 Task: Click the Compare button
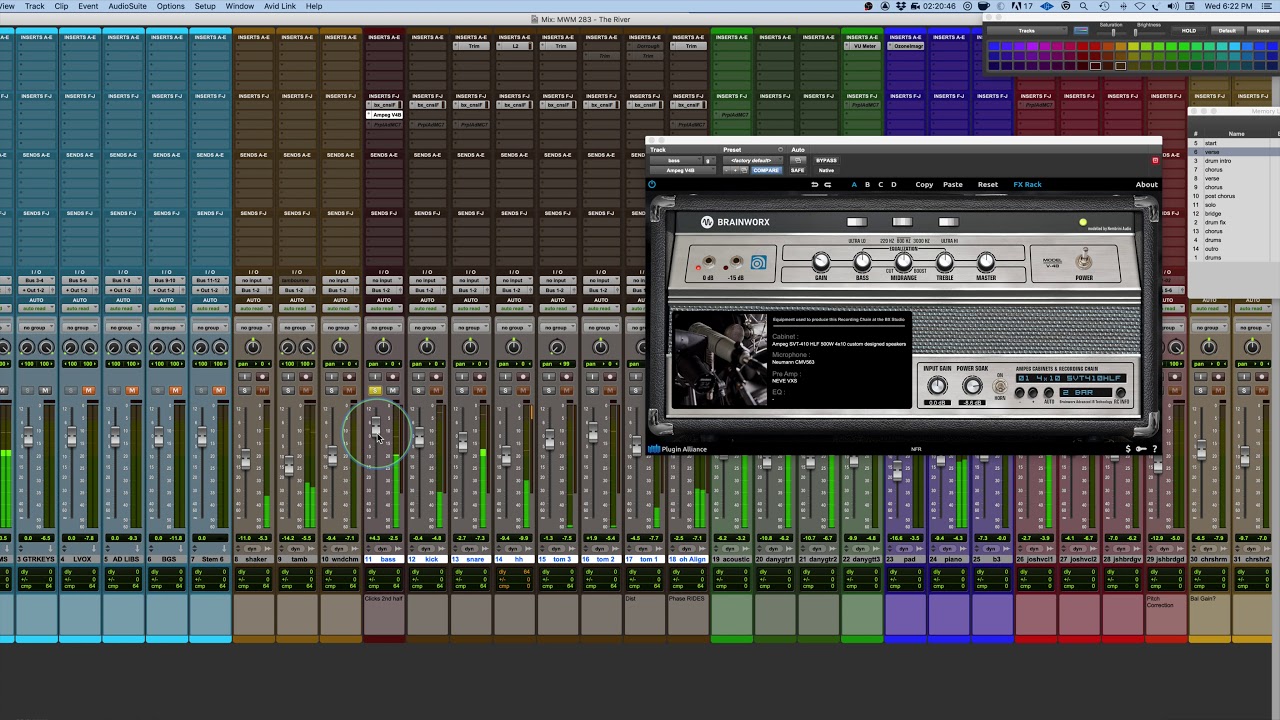pos(766,170)
